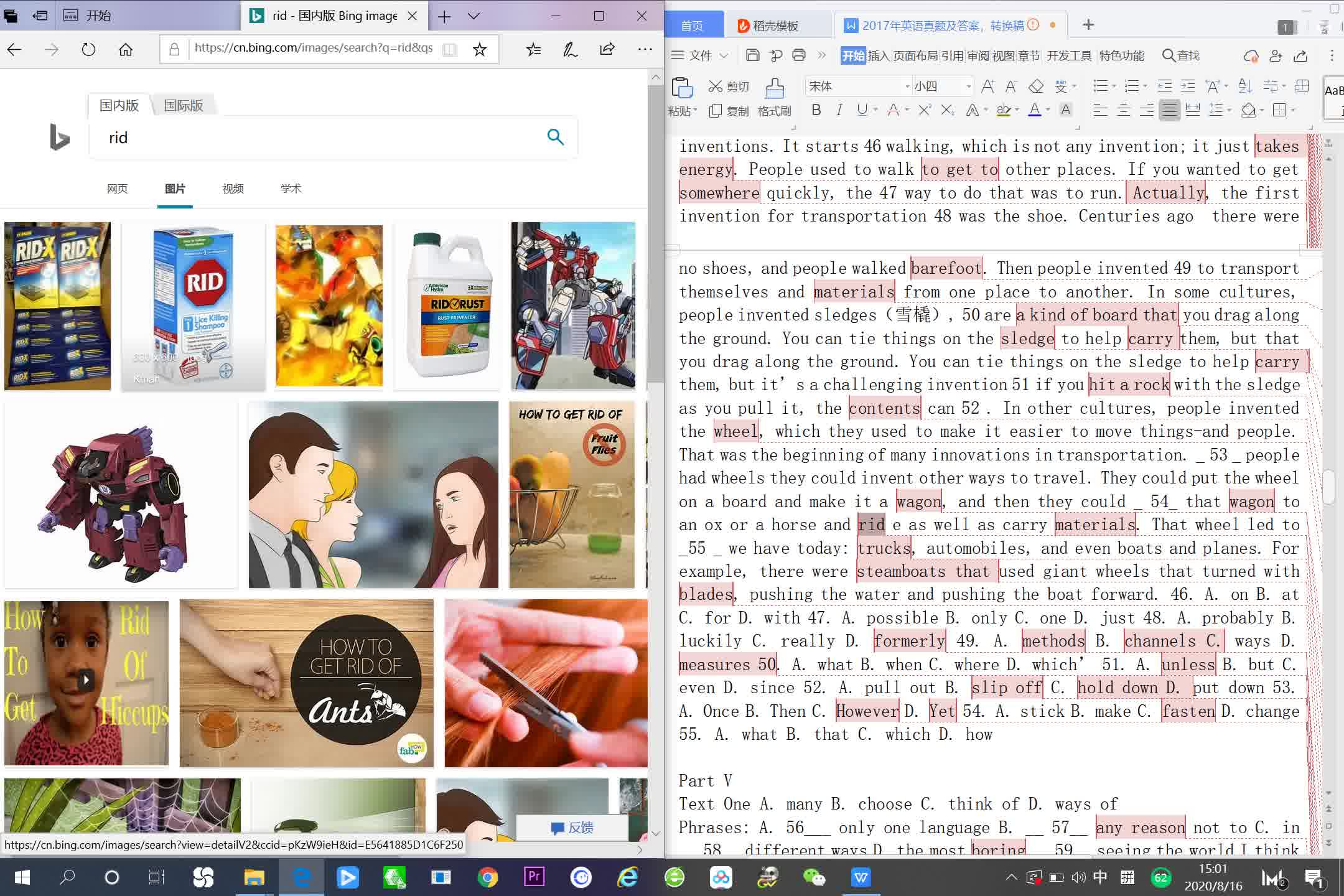Toggle bold formatting in WPS
This screenshot has height=896, width=1344.
pyautogui.click(x=816, y=110)
